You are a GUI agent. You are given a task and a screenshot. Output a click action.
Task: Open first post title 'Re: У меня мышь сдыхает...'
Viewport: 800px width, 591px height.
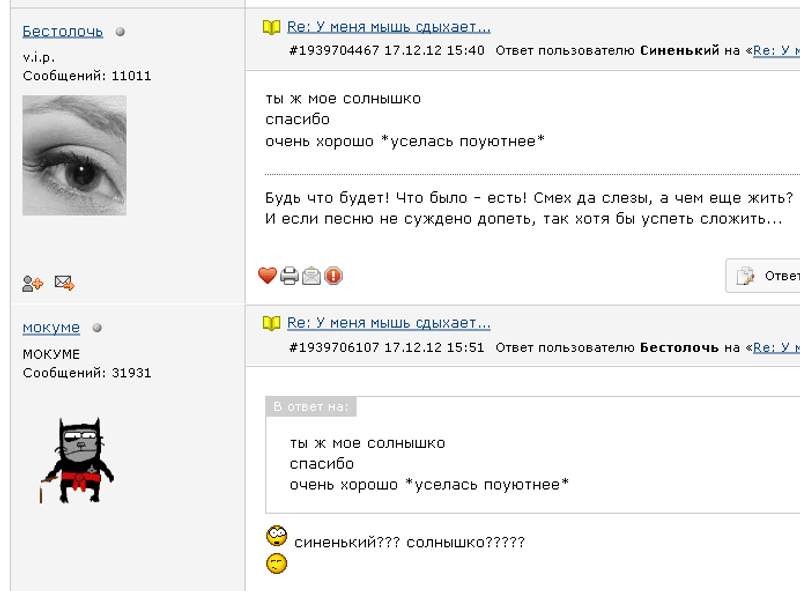coord(388,27)
